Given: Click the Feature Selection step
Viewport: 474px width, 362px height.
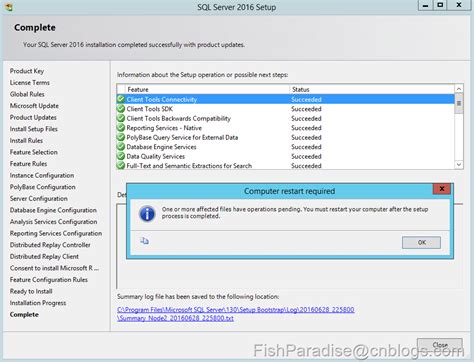Looking at the screenshot, I should pyautogui.click(x=34, y=152).
